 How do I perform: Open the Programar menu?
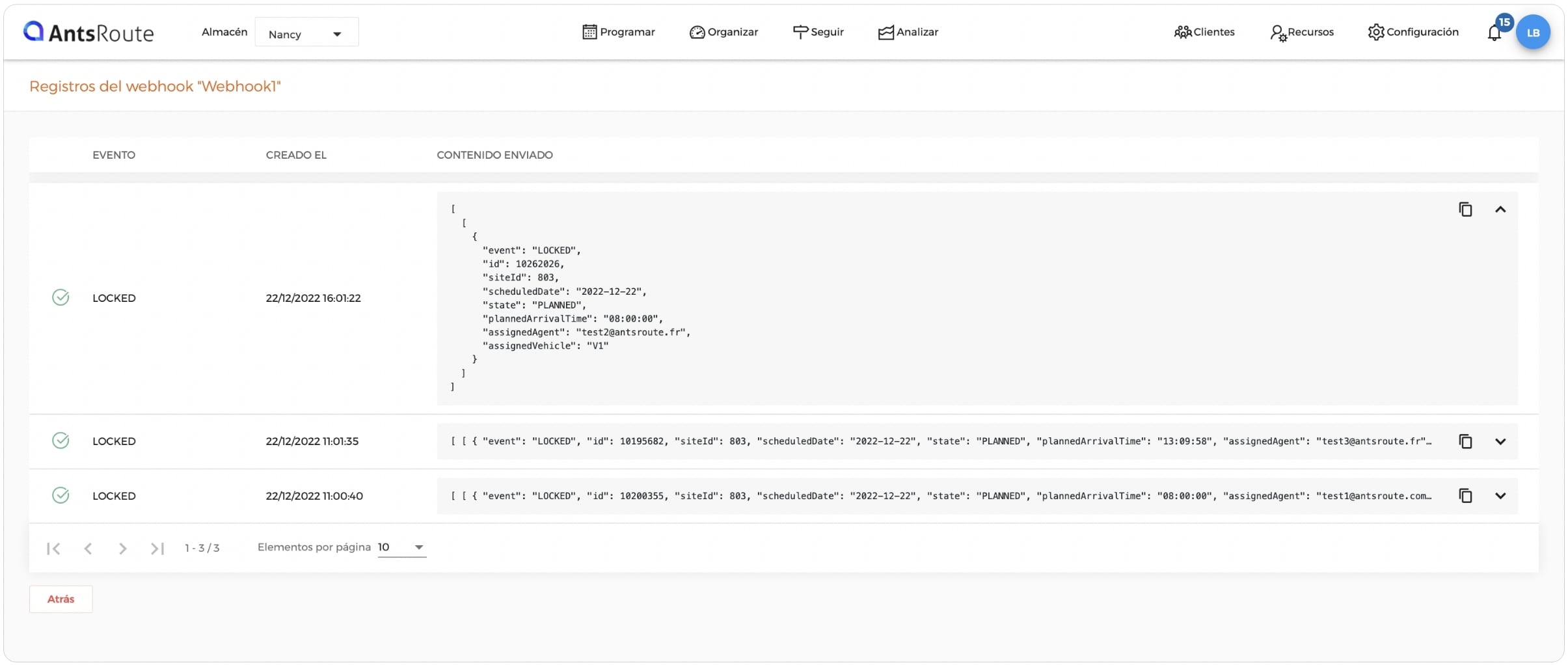click(619, 32)
